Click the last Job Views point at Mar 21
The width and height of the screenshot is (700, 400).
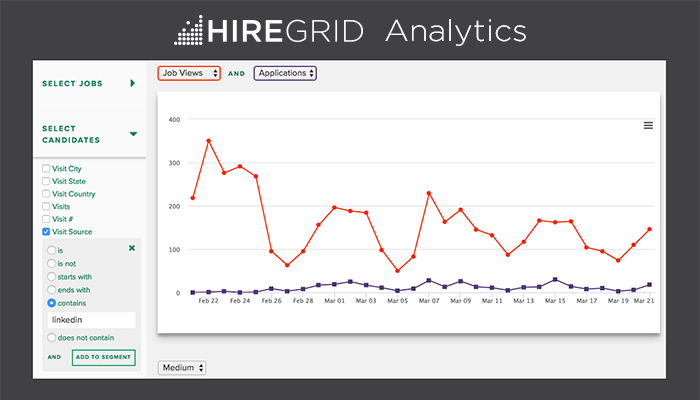(650, 229)
